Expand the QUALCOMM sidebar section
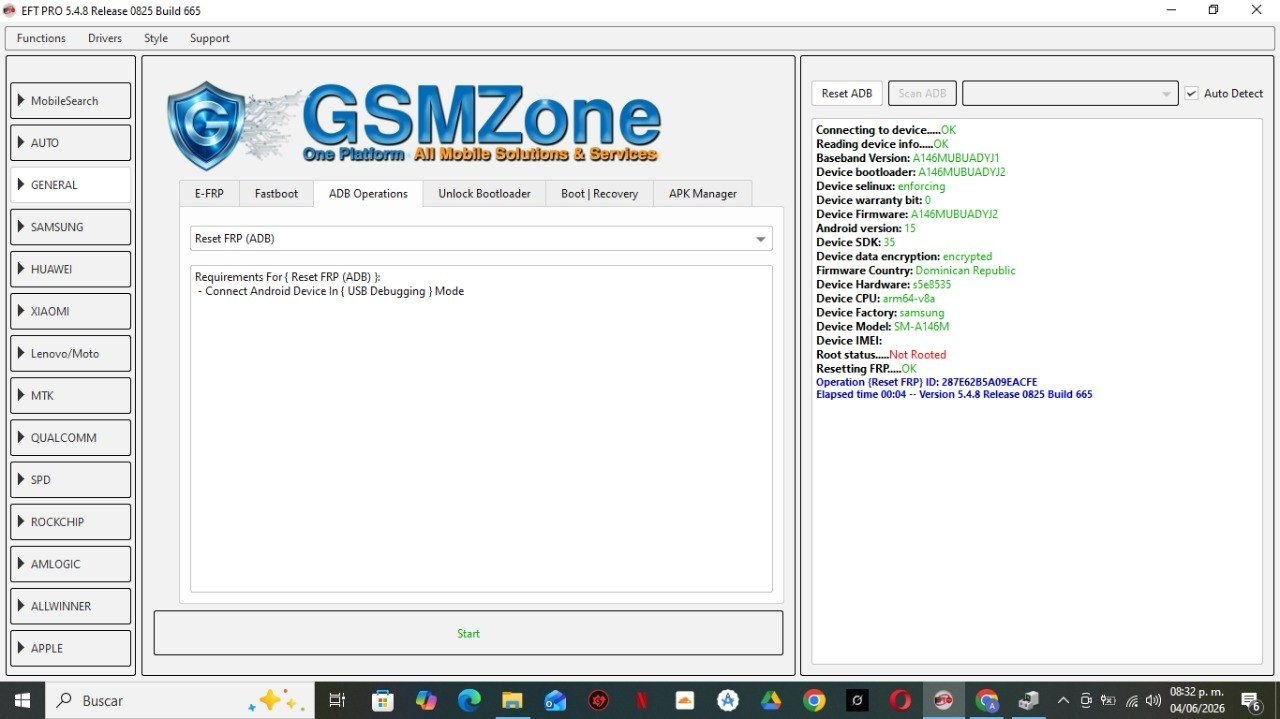 coord(71,437)
